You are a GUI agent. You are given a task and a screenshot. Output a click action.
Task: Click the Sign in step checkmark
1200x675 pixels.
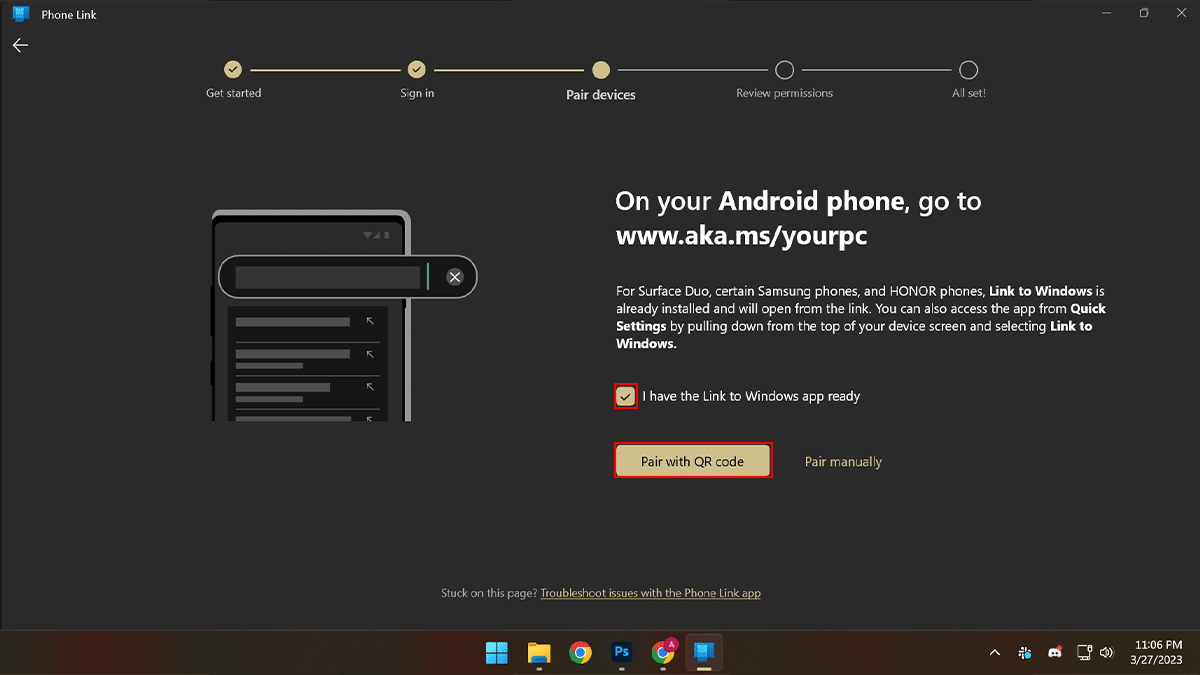[x=417, y=70]
